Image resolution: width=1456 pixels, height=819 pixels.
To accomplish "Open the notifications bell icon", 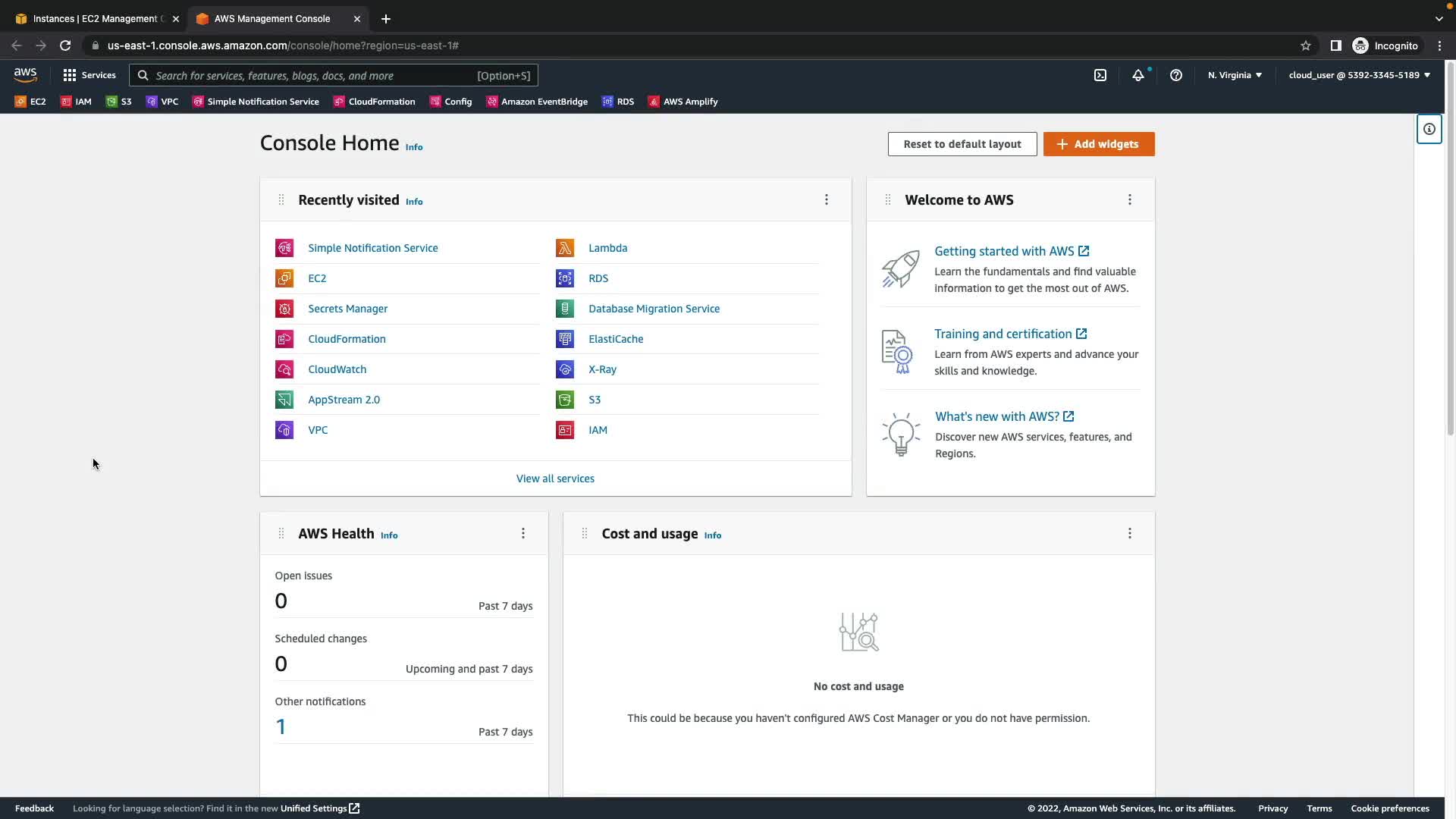I will point(1138,75).
